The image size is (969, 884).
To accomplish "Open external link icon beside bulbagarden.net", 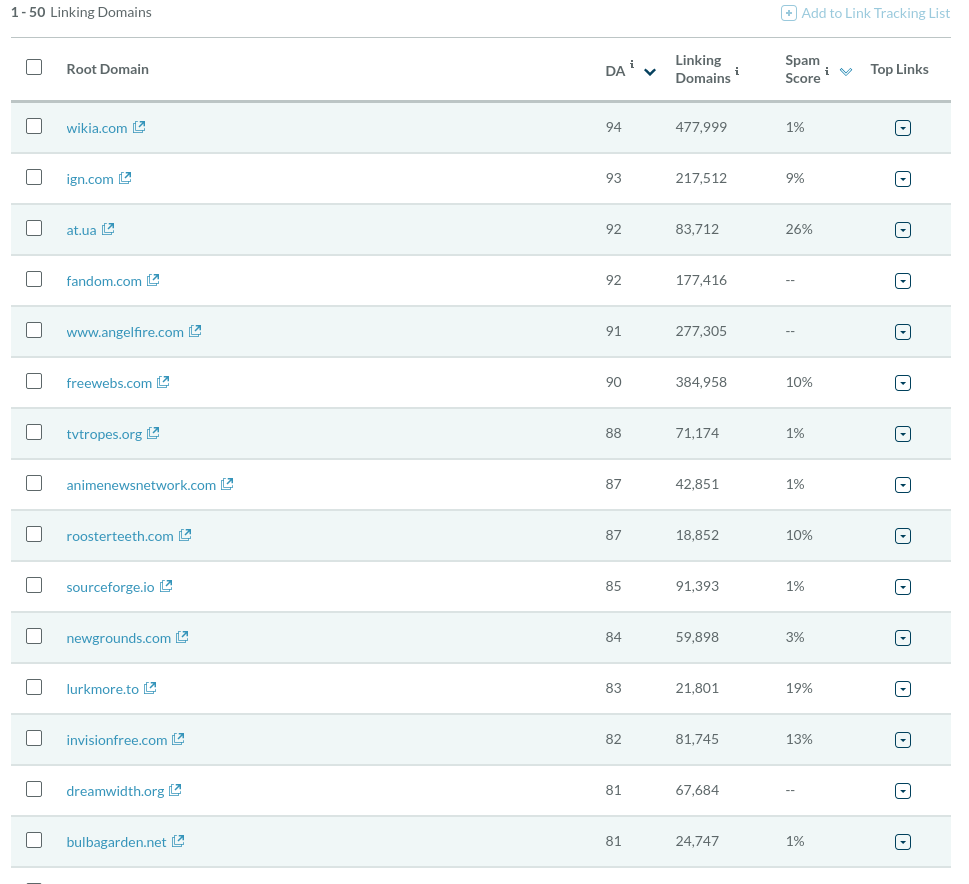I will click(178, 841).
